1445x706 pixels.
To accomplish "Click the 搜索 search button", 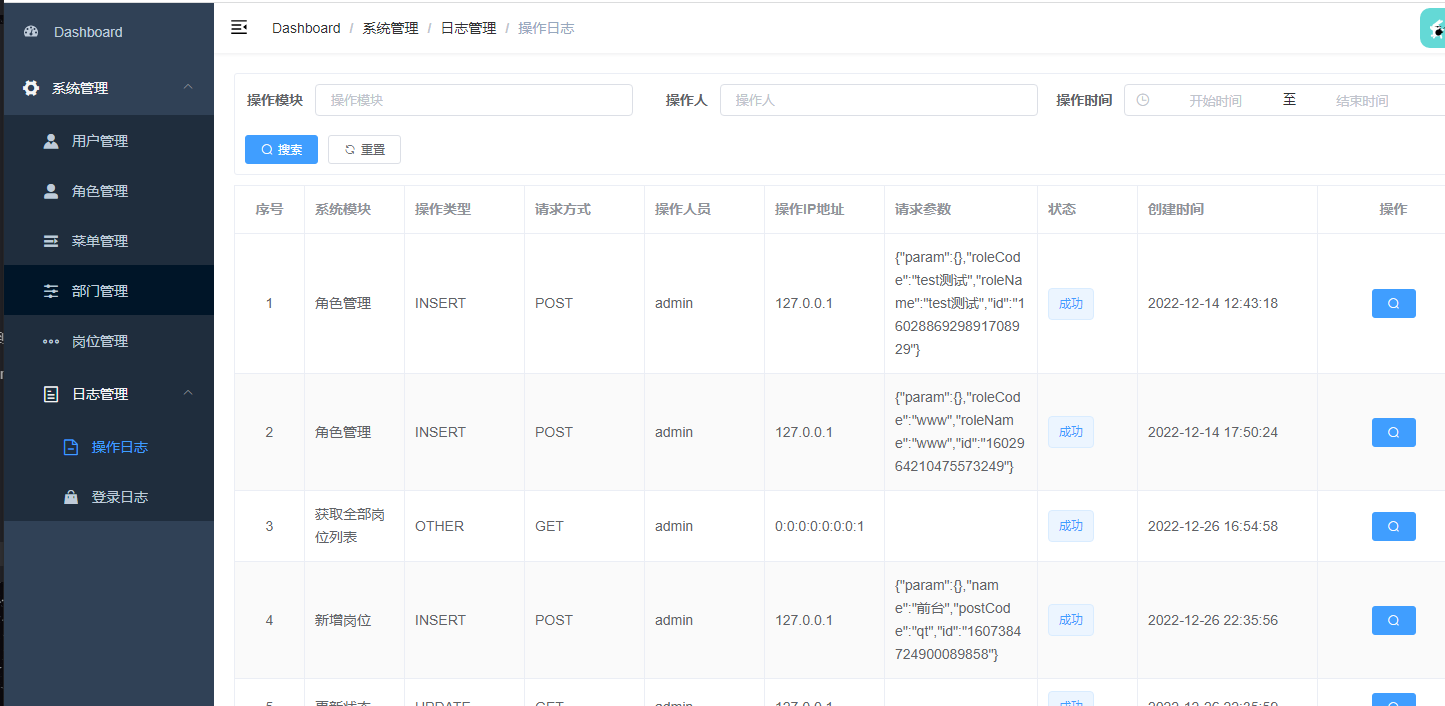I will tap(281, 149).
